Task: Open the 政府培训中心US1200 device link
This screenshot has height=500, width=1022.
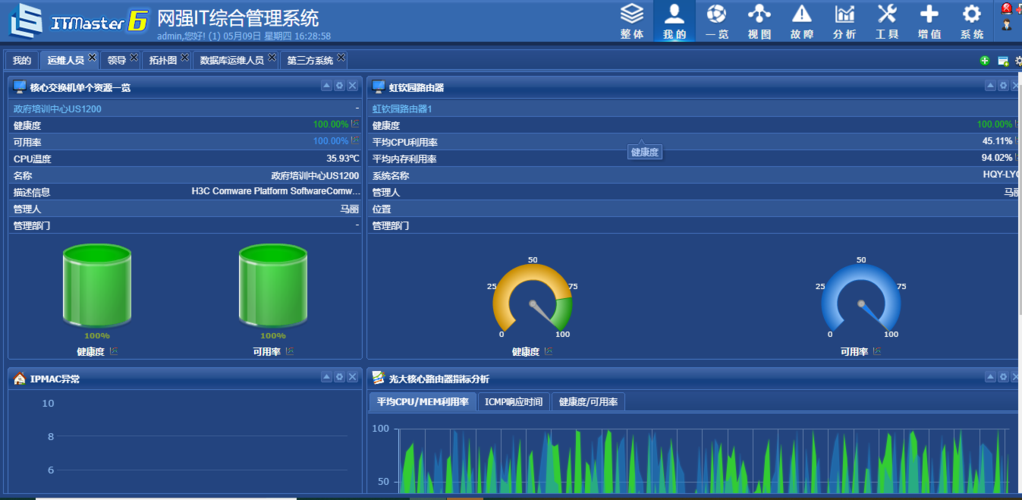Action: click(x=57, y=109)
